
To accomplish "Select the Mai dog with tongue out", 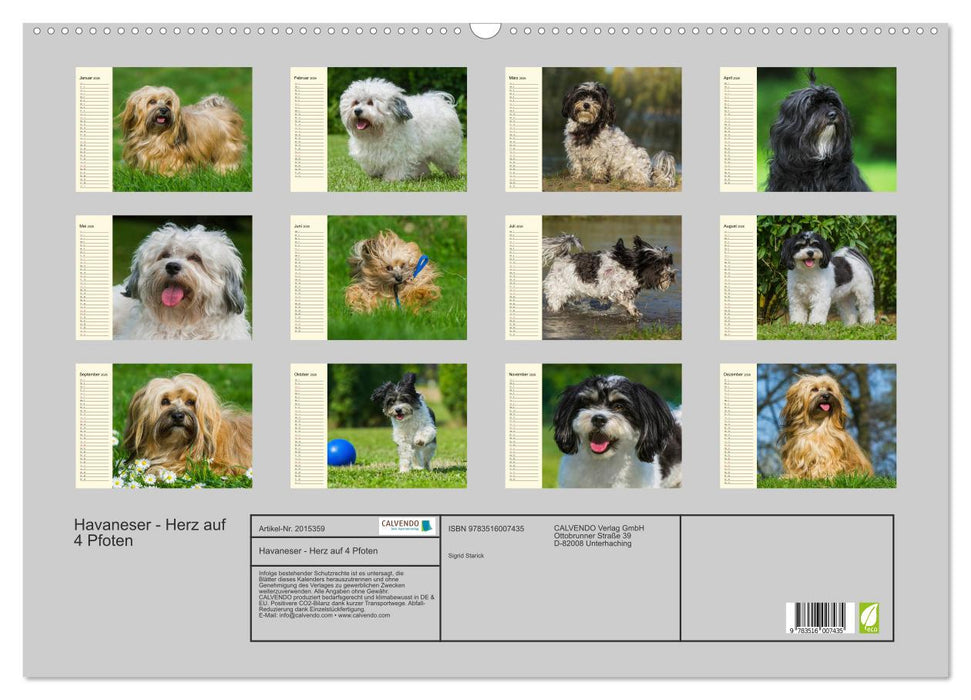I will tap(182, 277).
